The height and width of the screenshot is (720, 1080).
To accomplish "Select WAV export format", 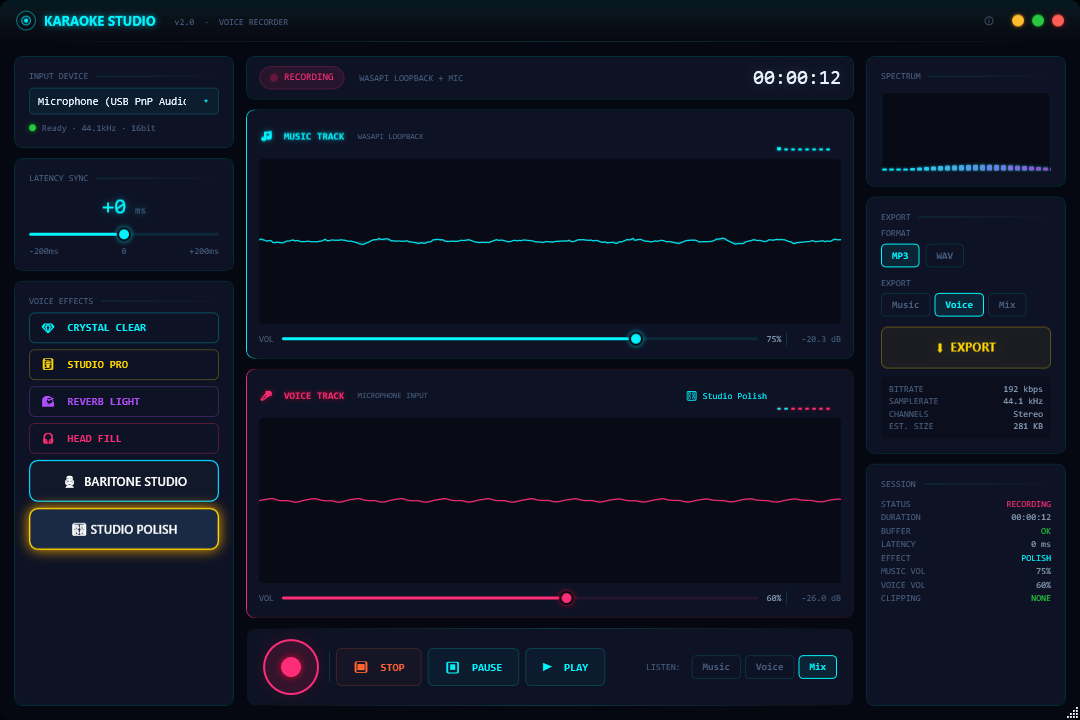I will click(x=944, y=256).
